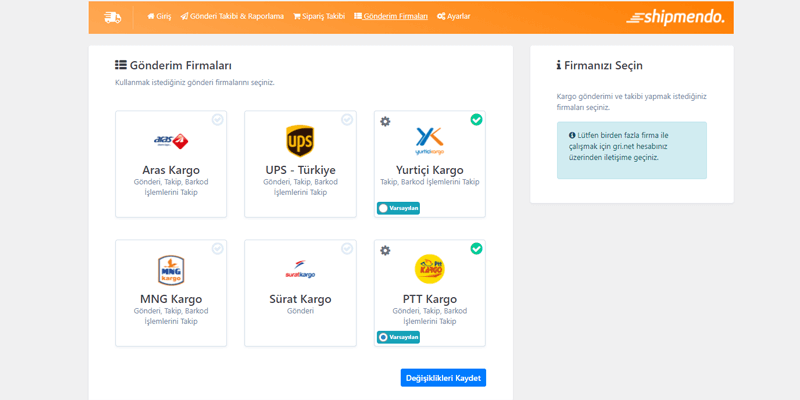Screen dimensions: 800x400
Task: Click the shipmendo brand logo
Action: pos(675,17)
